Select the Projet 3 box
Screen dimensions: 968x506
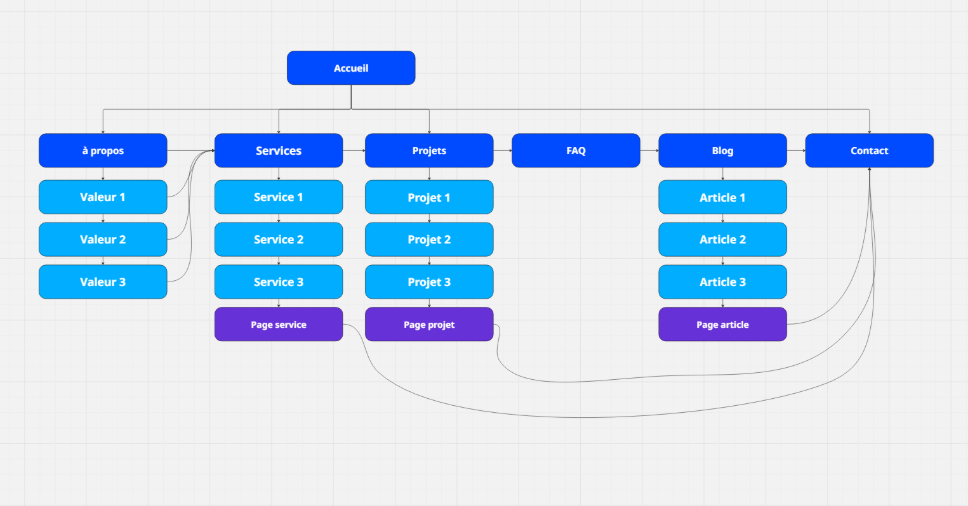tap(429, 282)
